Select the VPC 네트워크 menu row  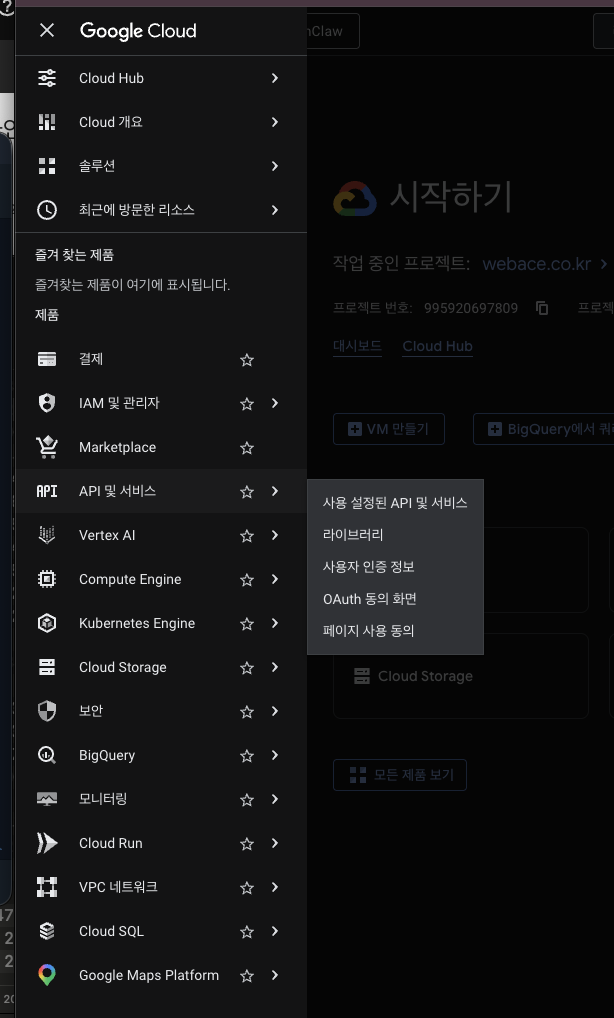pos(161,887)
